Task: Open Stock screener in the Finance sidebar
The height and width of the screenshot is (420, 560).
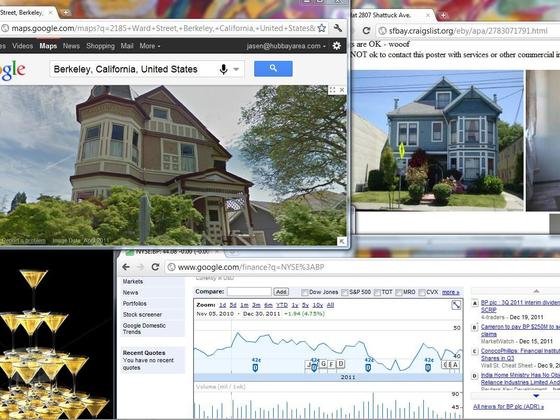Action: (x=142, y=315)
